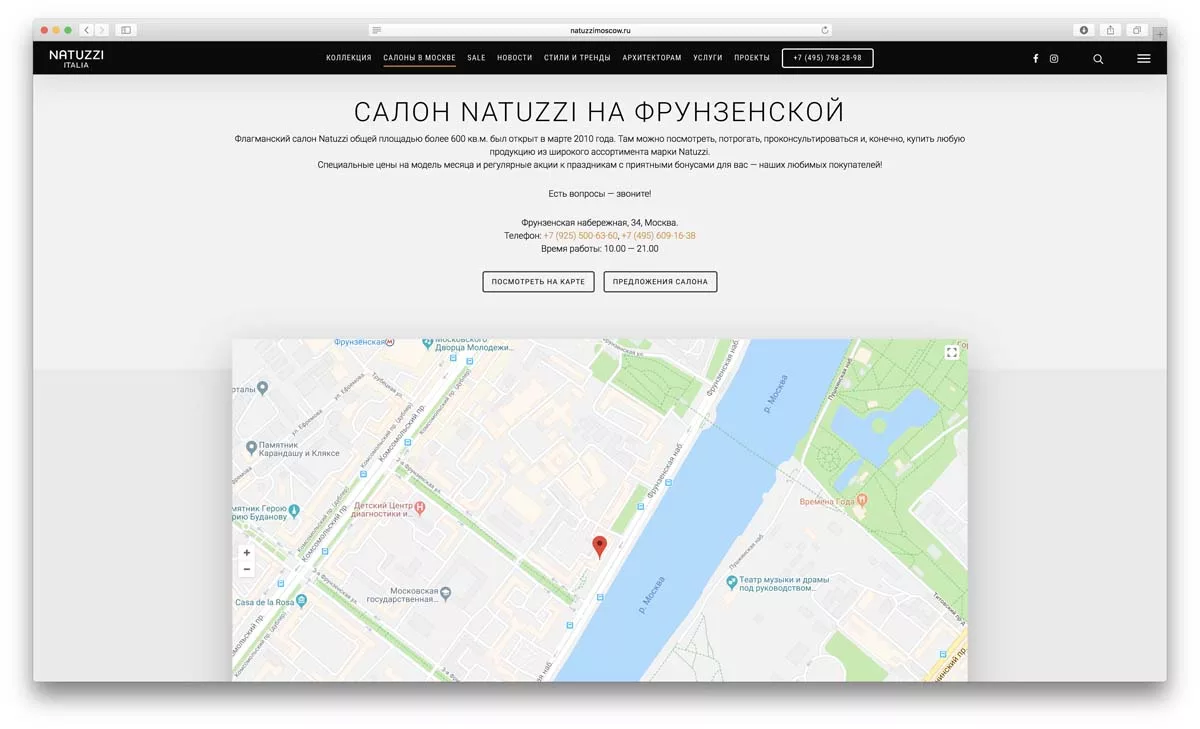This screenshot has width=1200, height=729.
Task: Open Natuzzi's Instagram page icon
Action: click(1054, 59)
